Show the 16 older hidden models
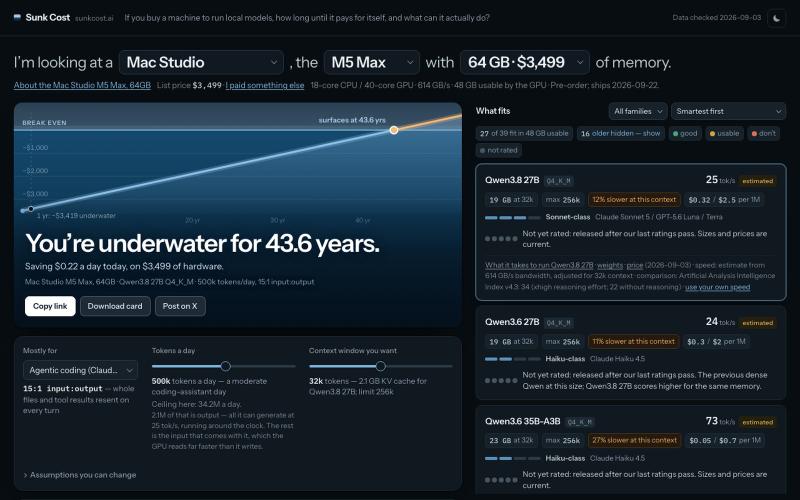Image resolution: width=800 pixels, height=500 pixels. click(620, 133)
